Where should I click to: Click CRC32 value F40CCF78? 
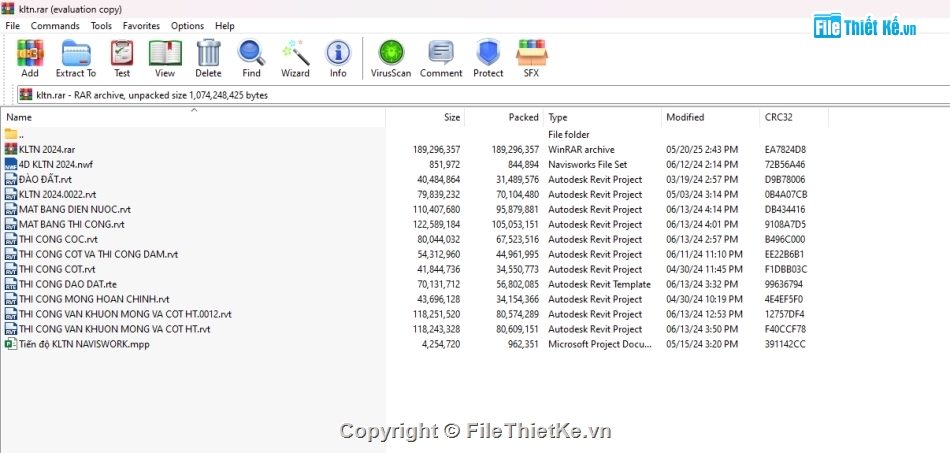[x=785, y=329]
